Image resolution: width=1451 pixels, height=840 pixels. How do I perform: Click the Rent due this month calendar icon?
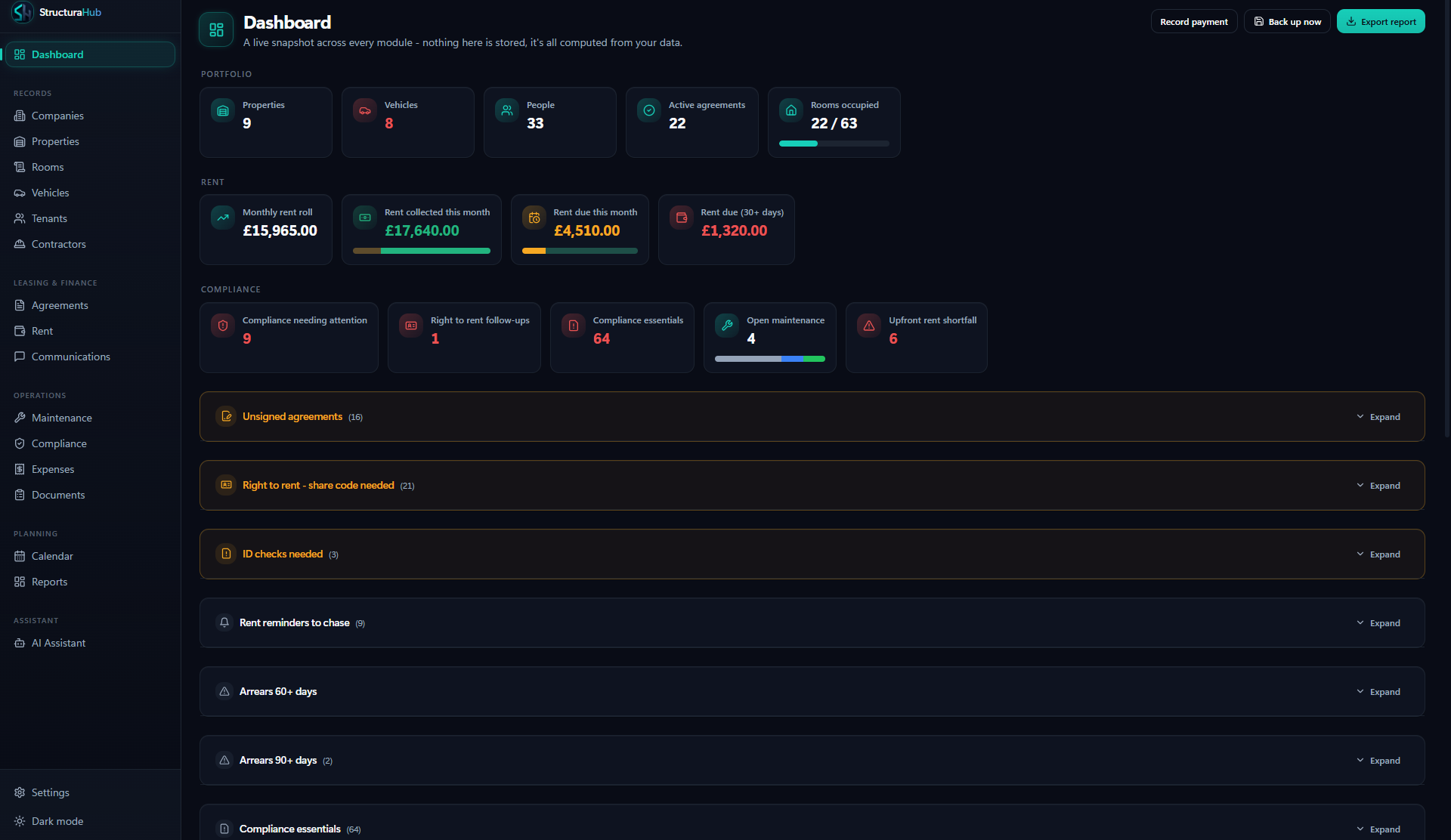(x=534, y=218)
